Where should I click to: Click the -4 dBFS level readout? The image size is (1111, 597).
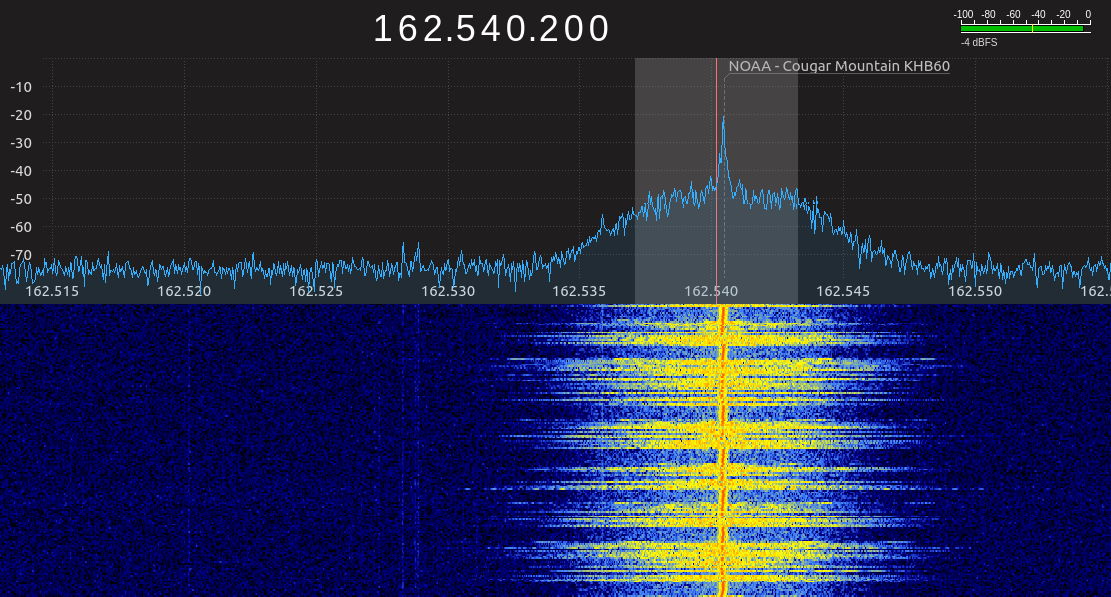pyautogui.click(x=979, y=42)
